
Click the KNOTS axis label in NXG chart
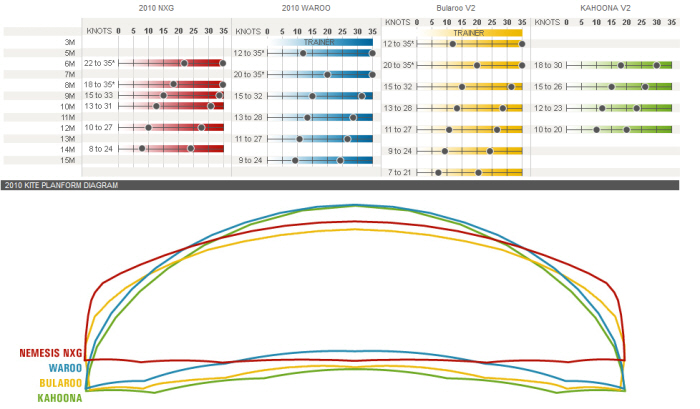point(99,31)
